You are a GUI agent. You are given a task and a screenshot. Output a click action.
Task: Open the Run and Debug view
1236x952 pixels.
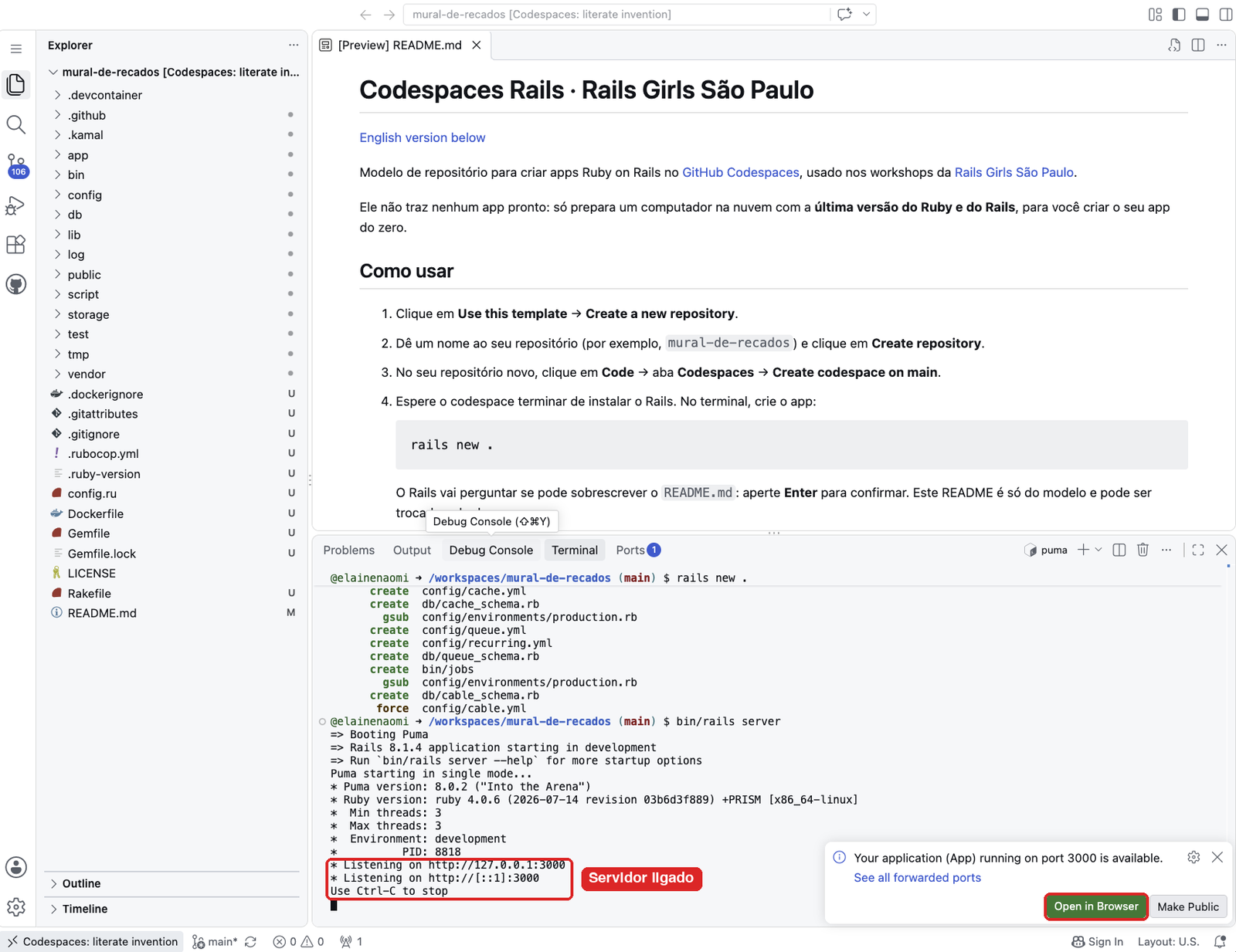tap(16, 205)
